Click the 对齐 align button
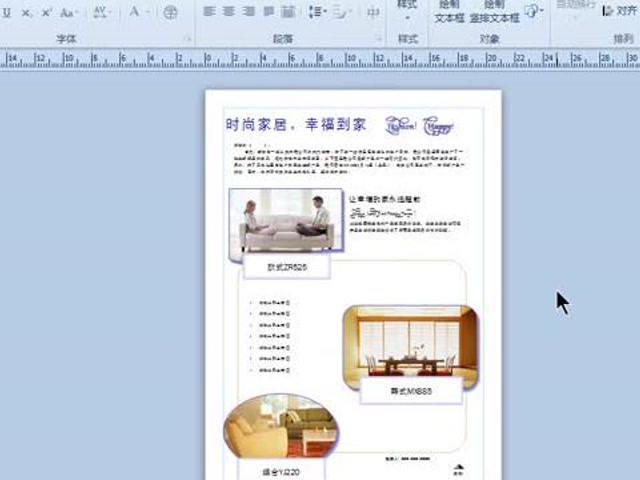The width and height of the screenshot is (640, 480). tap(619, 11)
